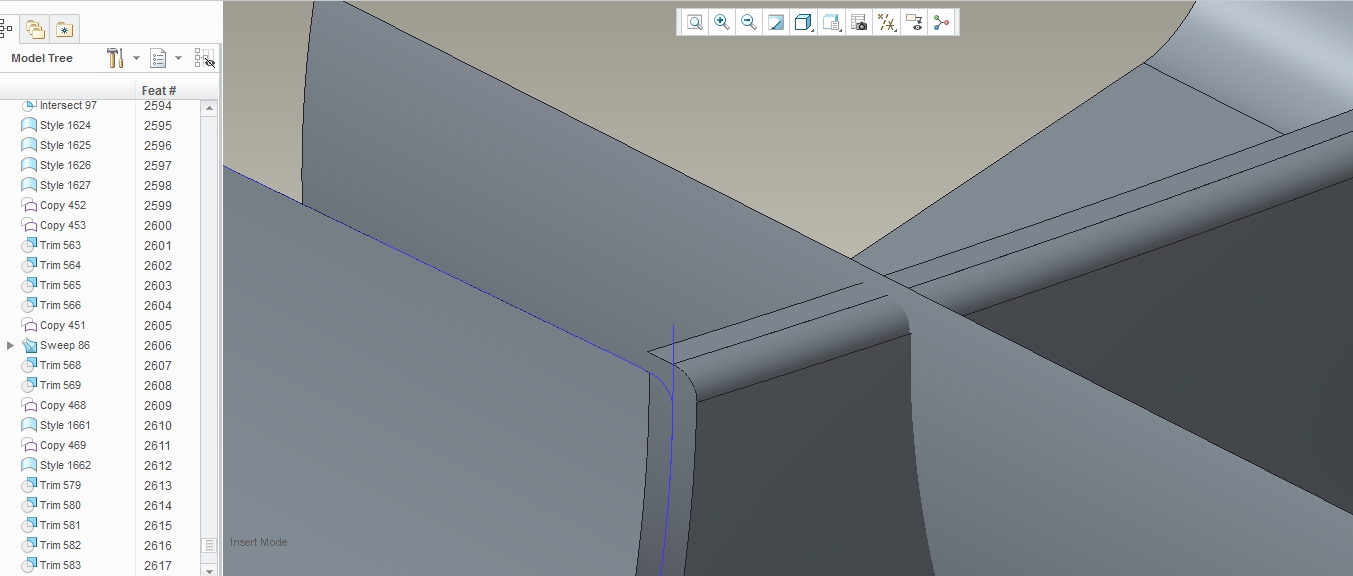The image size is (1353, 576).
Task: Open the Settings dropdown arrow beside hammer
Action: click(137, 58)
